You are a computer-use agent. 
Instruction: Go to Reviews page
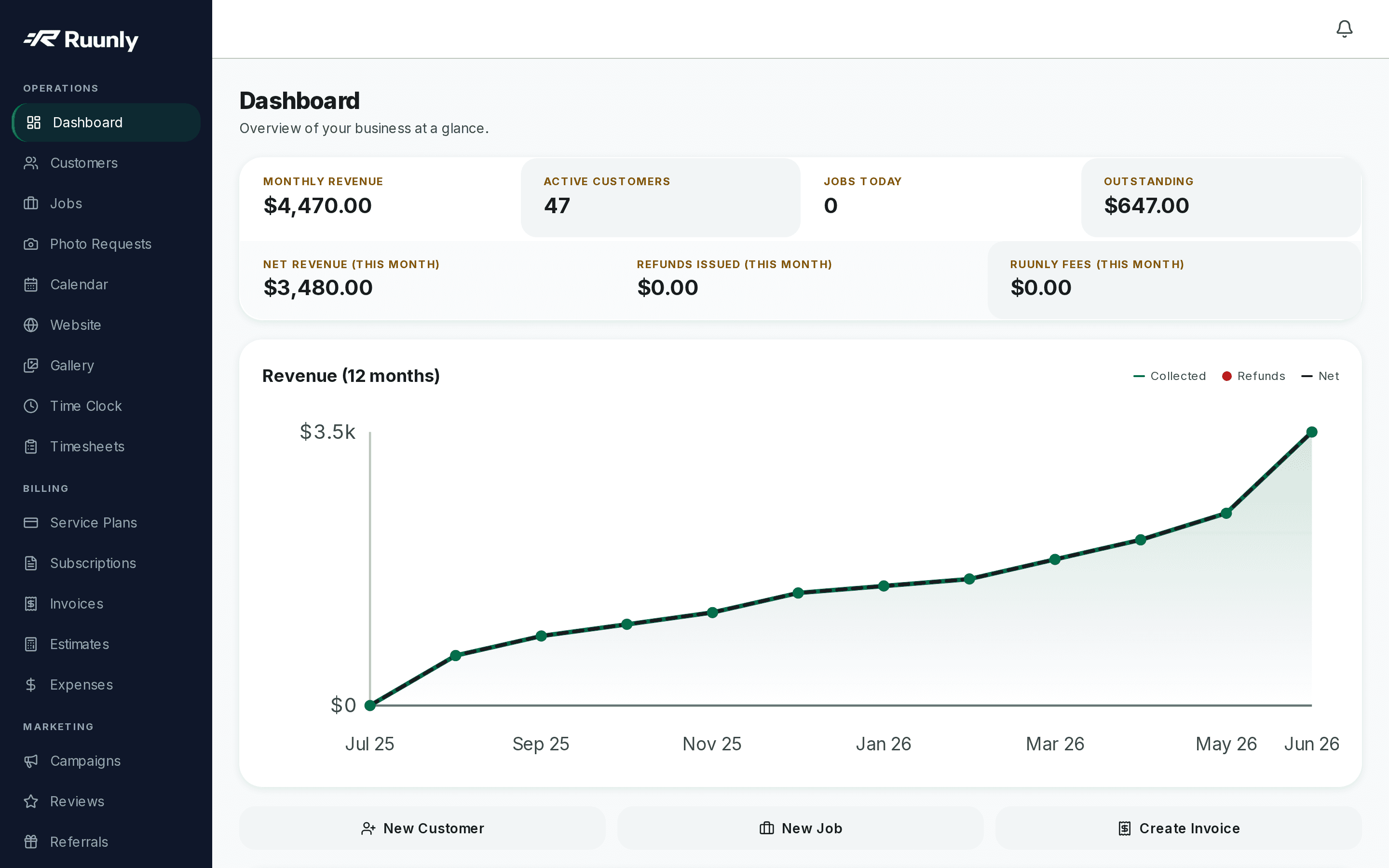(x=106, y=801)
